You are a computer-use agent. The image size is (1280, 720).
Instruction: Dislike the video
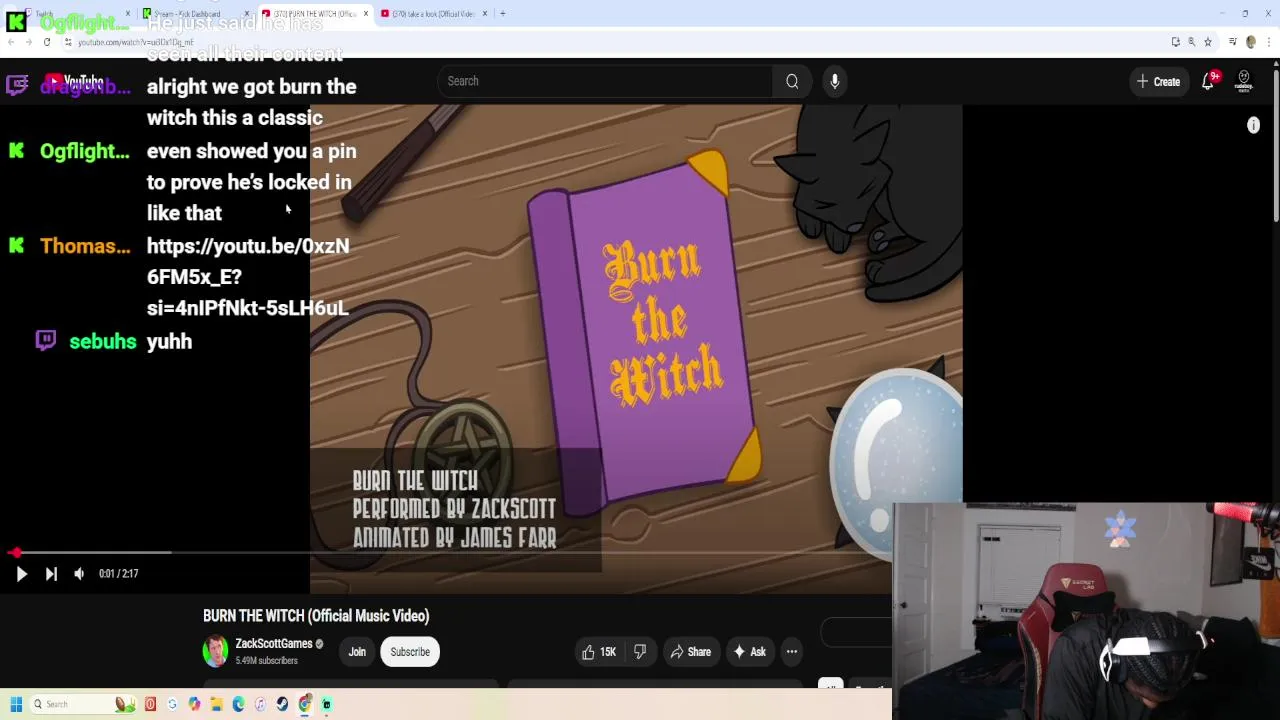click(x=640, y=652)
